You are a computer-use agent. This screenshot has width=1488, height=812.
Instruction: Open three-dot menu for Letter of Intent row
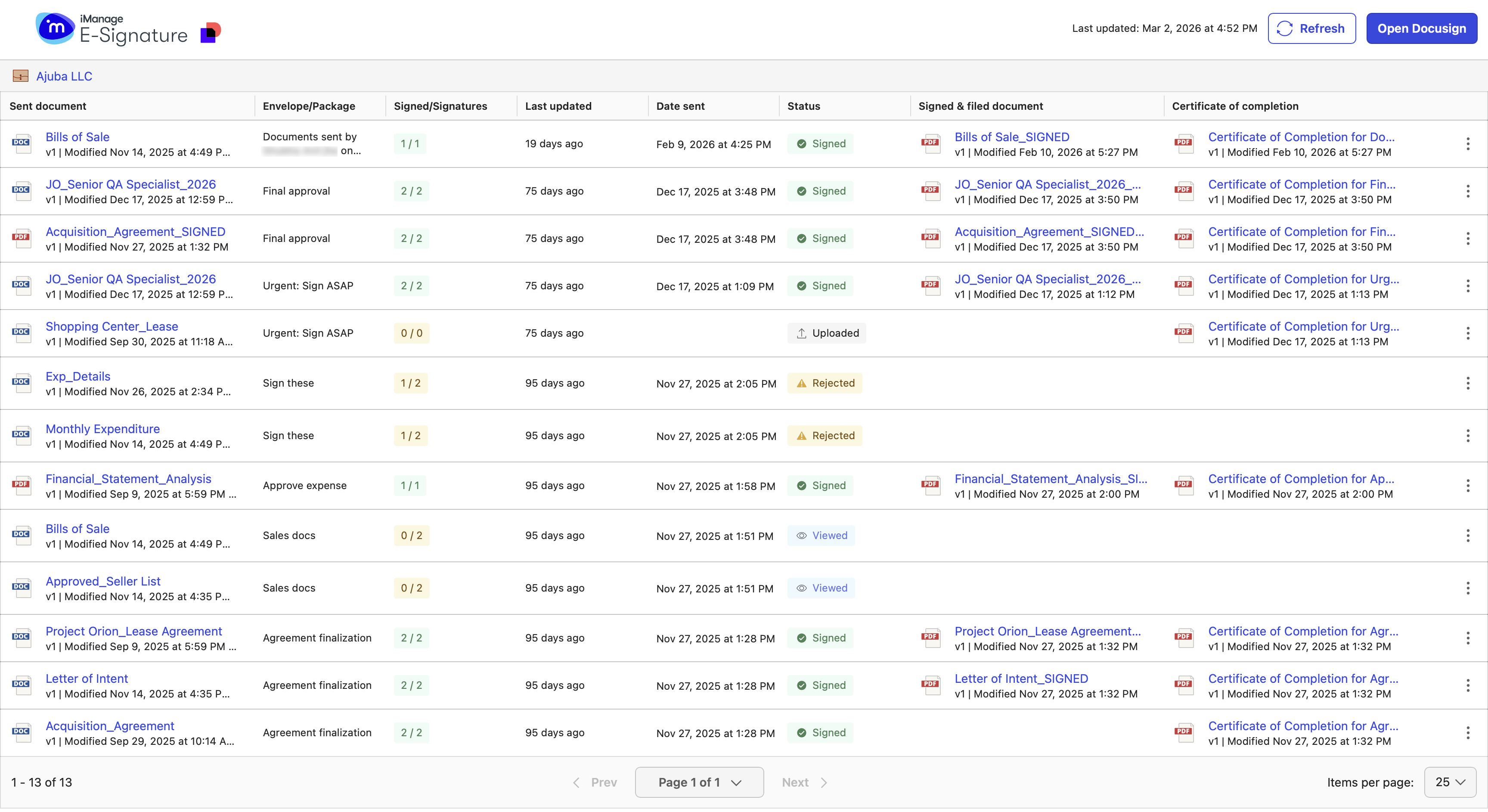pyautogui.click(x=1467, y=685)
